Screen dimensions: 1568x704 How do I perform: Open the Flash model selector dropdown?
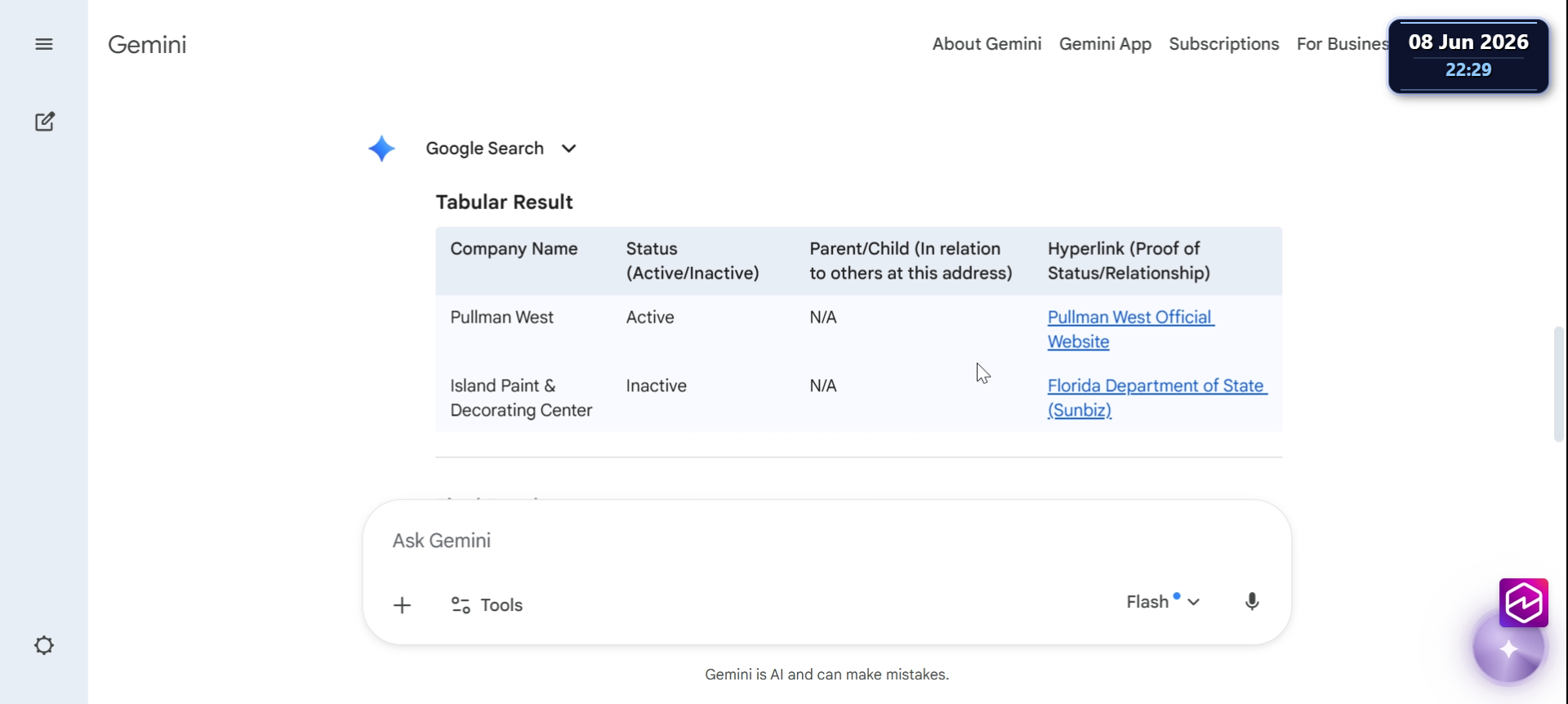(1163, 602)
